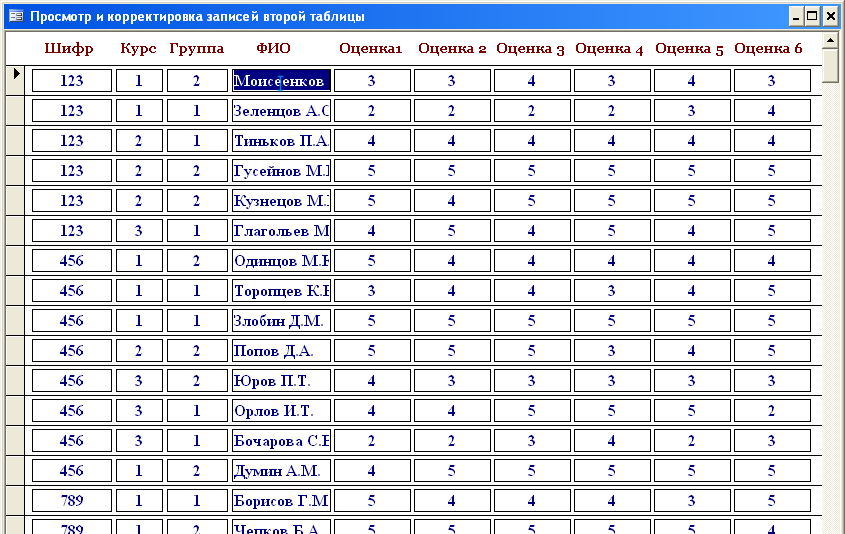This screenshot has width=845, height=534.
Task: Click Оценка1 field in Зеленцов row
Action: pos(372,111)
